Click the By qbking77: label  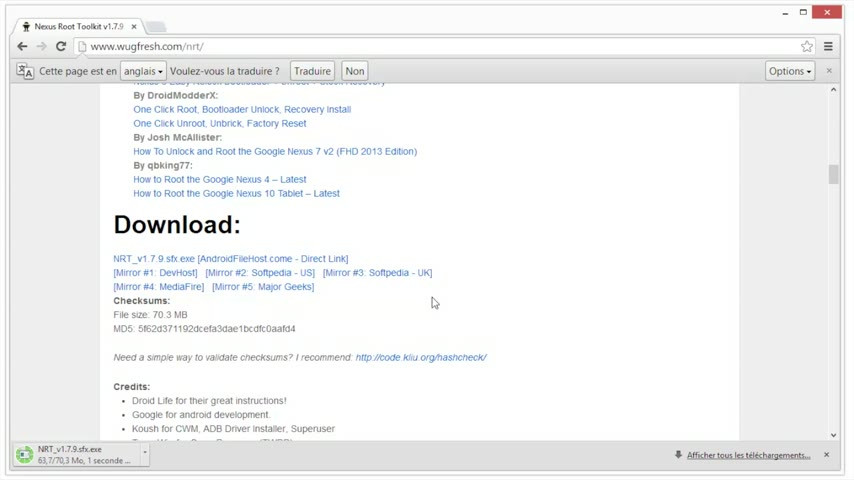click(x=163, y=166)
